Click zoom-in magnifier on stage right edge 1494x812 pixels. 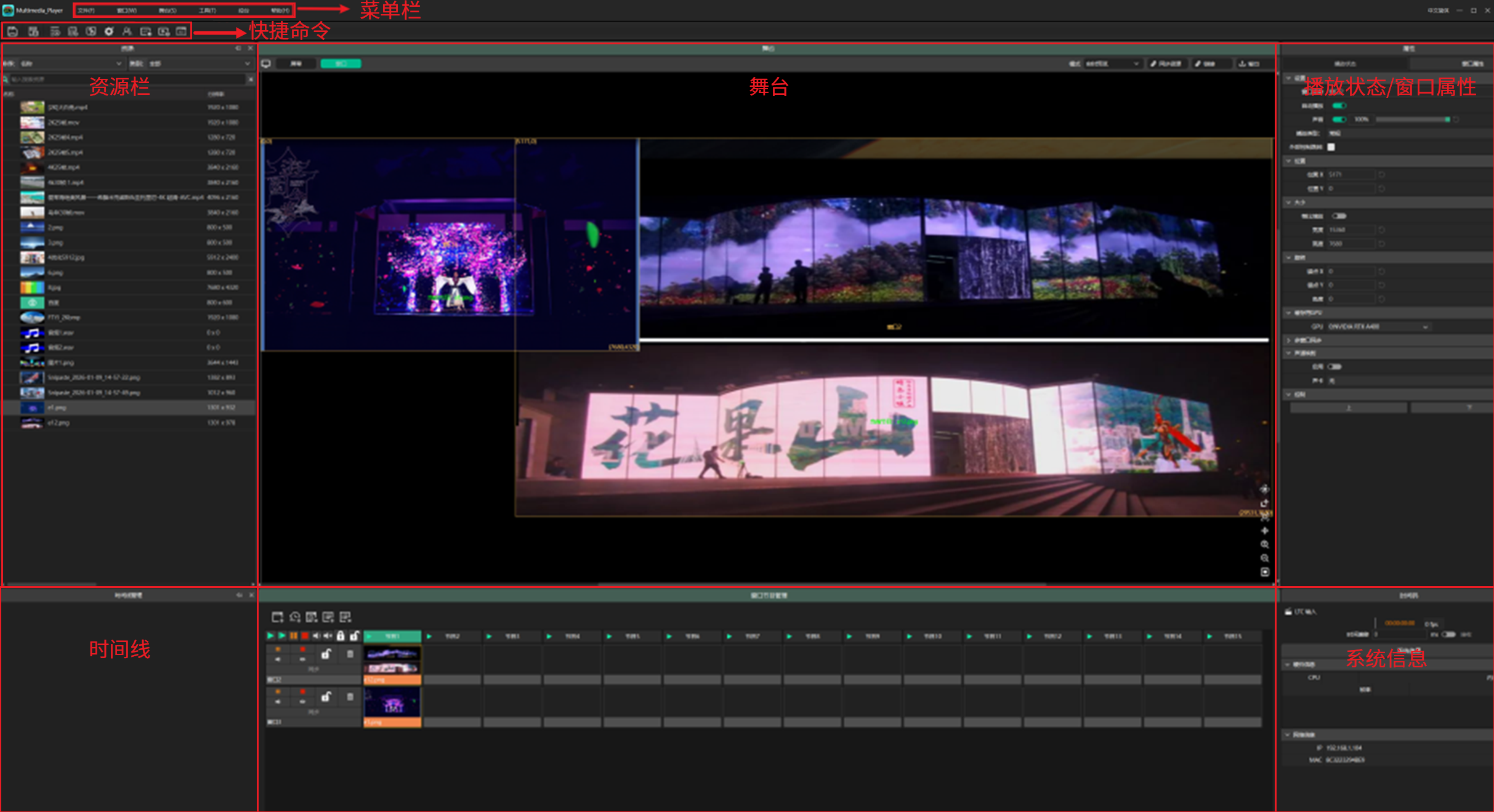tap(1264, 545)
